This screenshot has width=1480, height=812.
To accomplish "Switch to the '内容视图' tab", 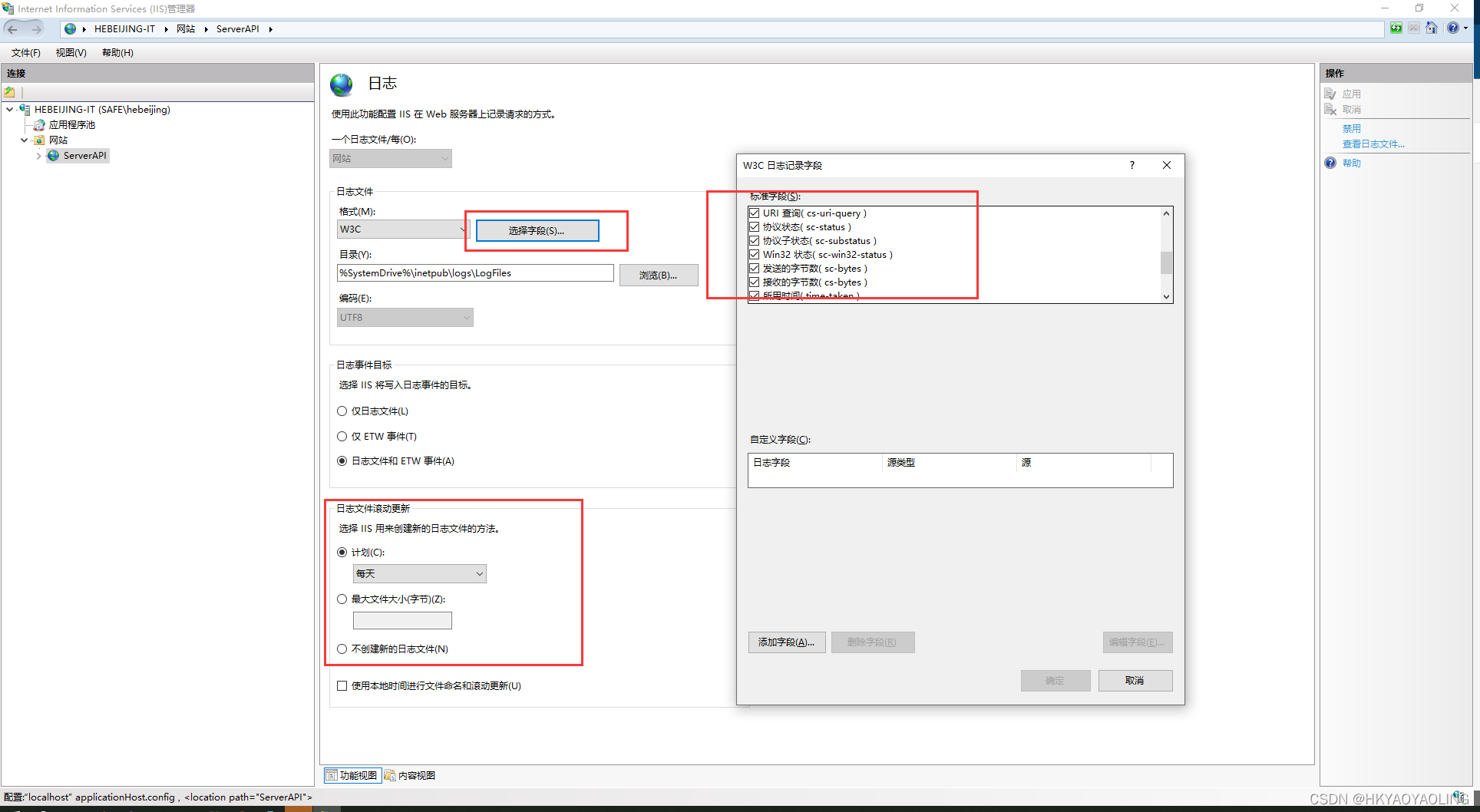I will pyautogui.click(x=410, y=775).
